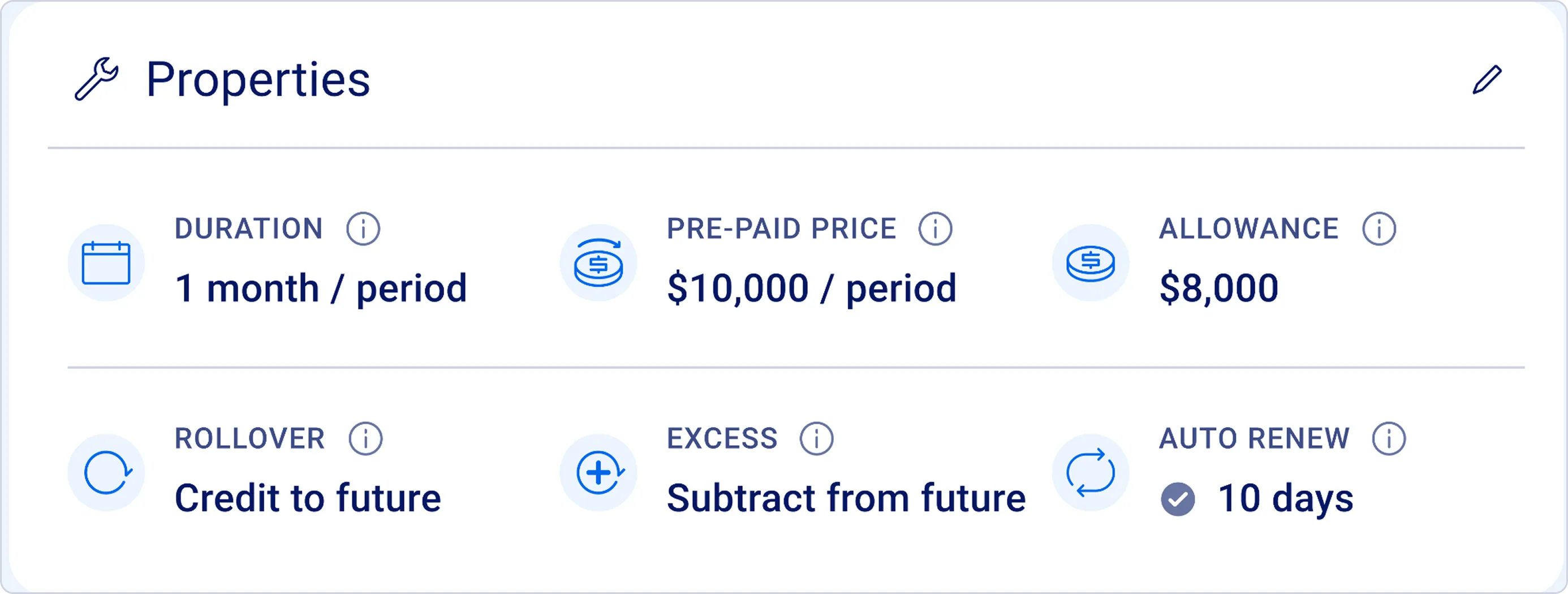Click the "Subtract from future" excess value
This screenshot has height=594, width=1568.
click(x=846, y=498)
